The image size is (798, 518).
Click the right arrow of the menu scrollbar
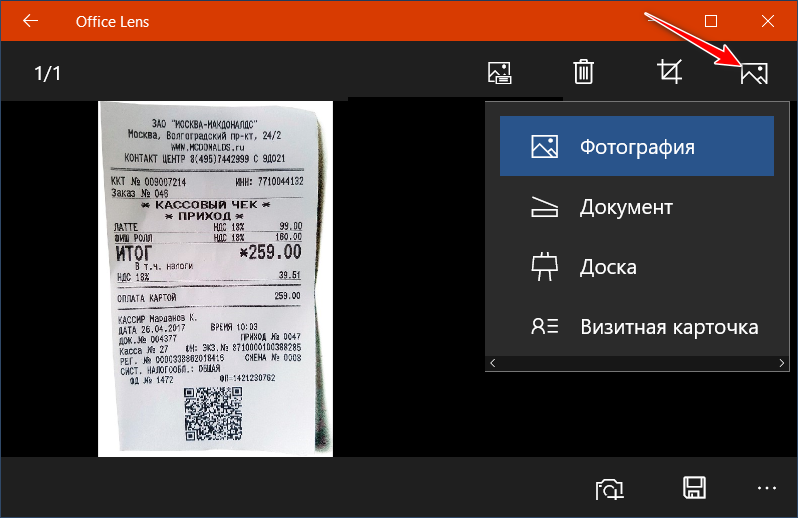(x=782, y=363)
